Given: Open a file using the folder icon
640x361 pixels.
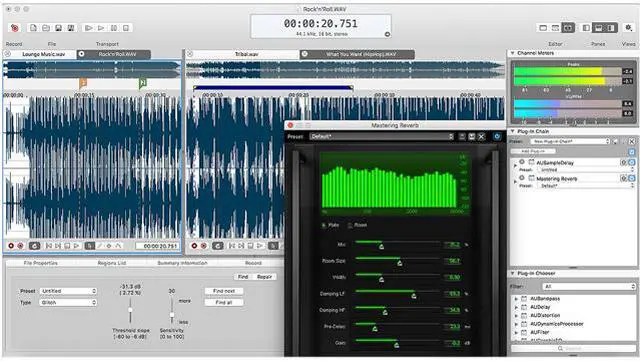Looking at the screenshot, I should tap(46, 28).
